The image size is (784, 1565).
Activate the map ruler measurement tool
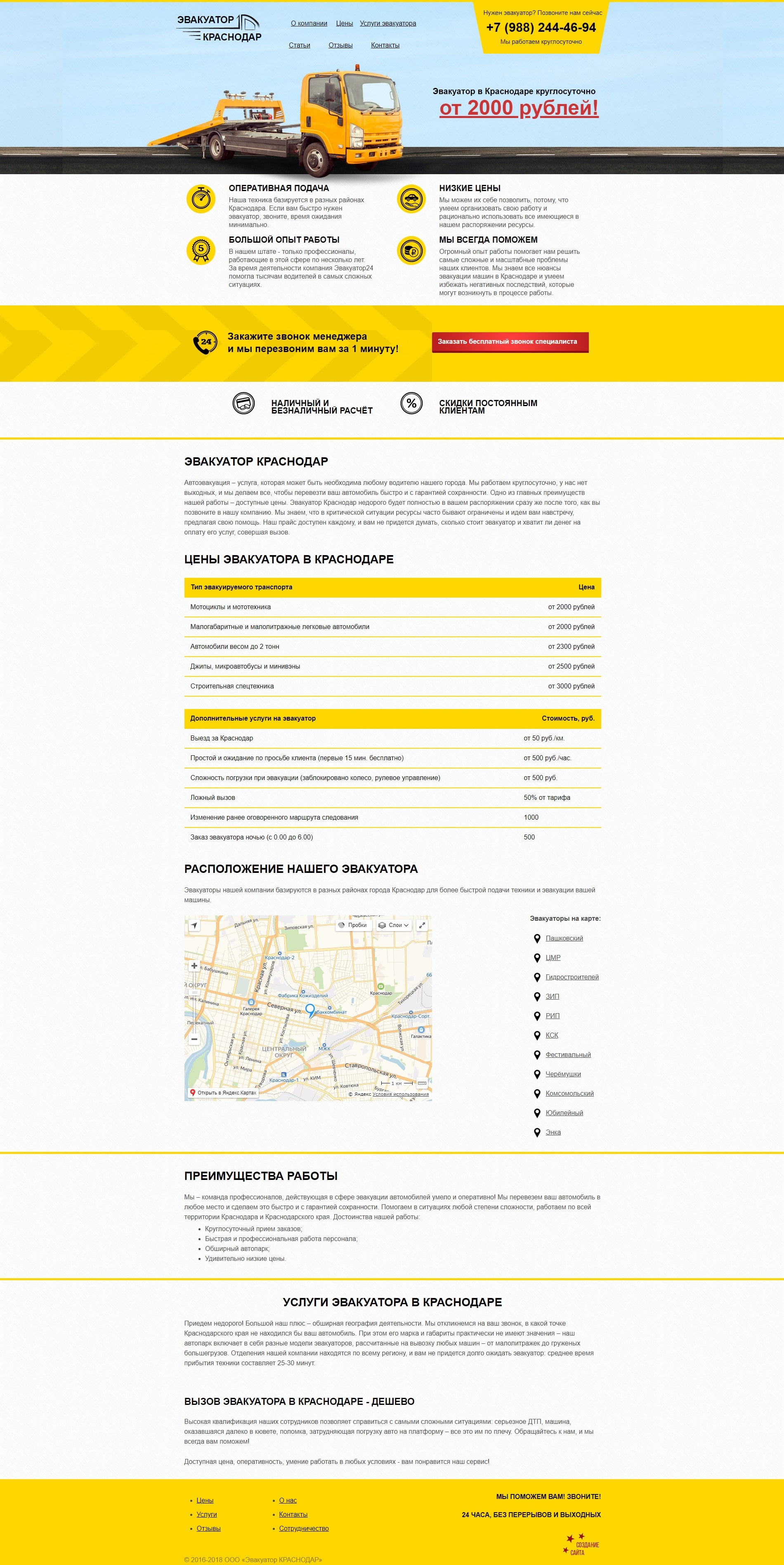pos(422,1083)
